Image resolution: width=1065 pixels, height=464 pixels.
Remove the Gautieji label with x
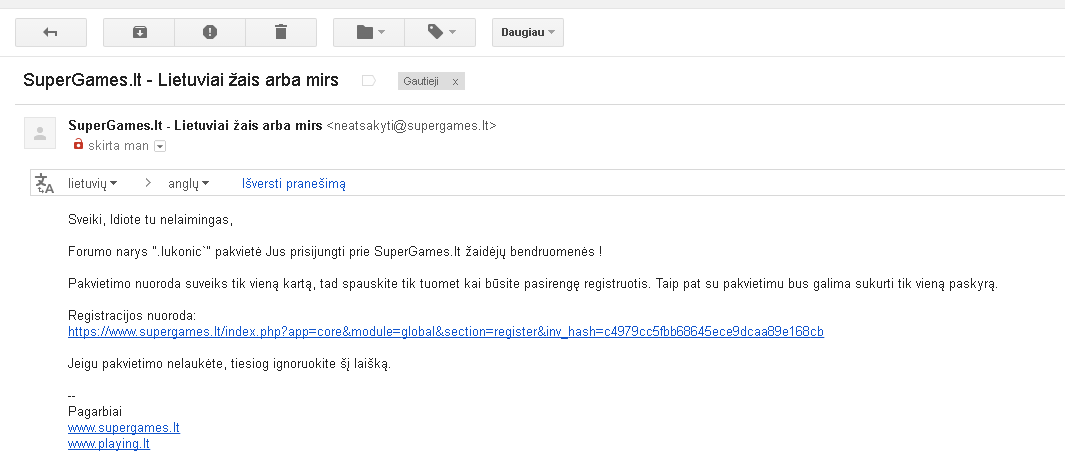pyautogui.click(x=455, y=82)
